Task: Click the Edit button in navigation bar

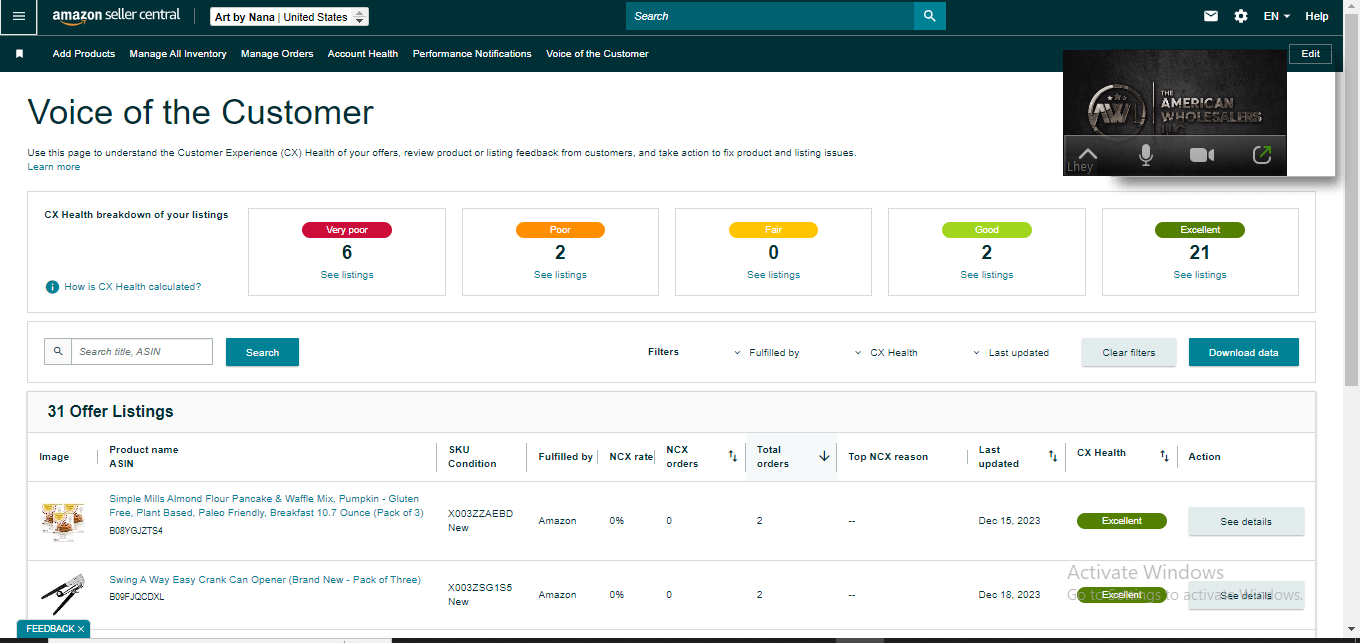Action: click(x=1310, y=54)
